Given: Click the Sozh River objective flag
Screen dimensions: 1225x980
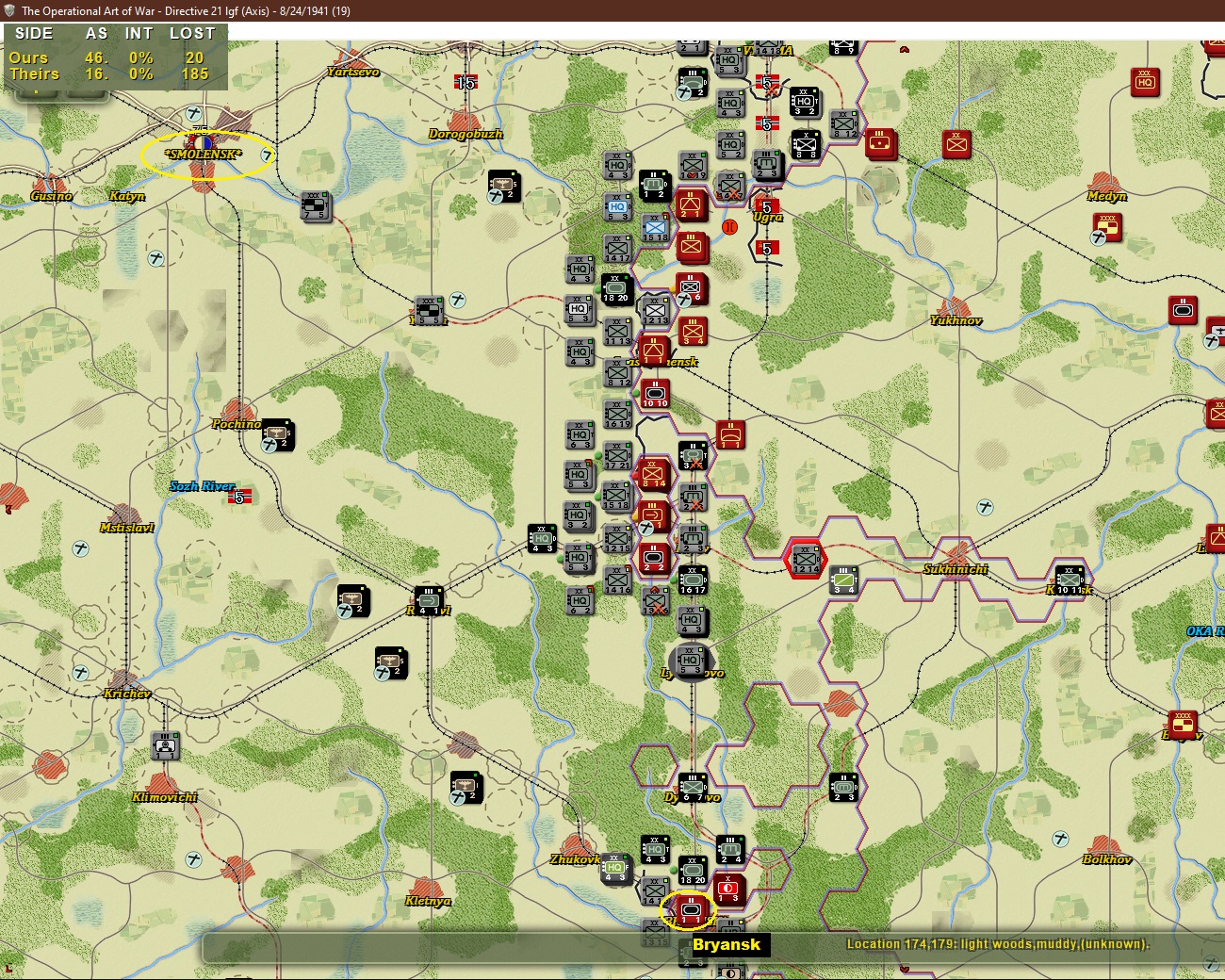Looking at the screenshot, I should tap(239, 497).
